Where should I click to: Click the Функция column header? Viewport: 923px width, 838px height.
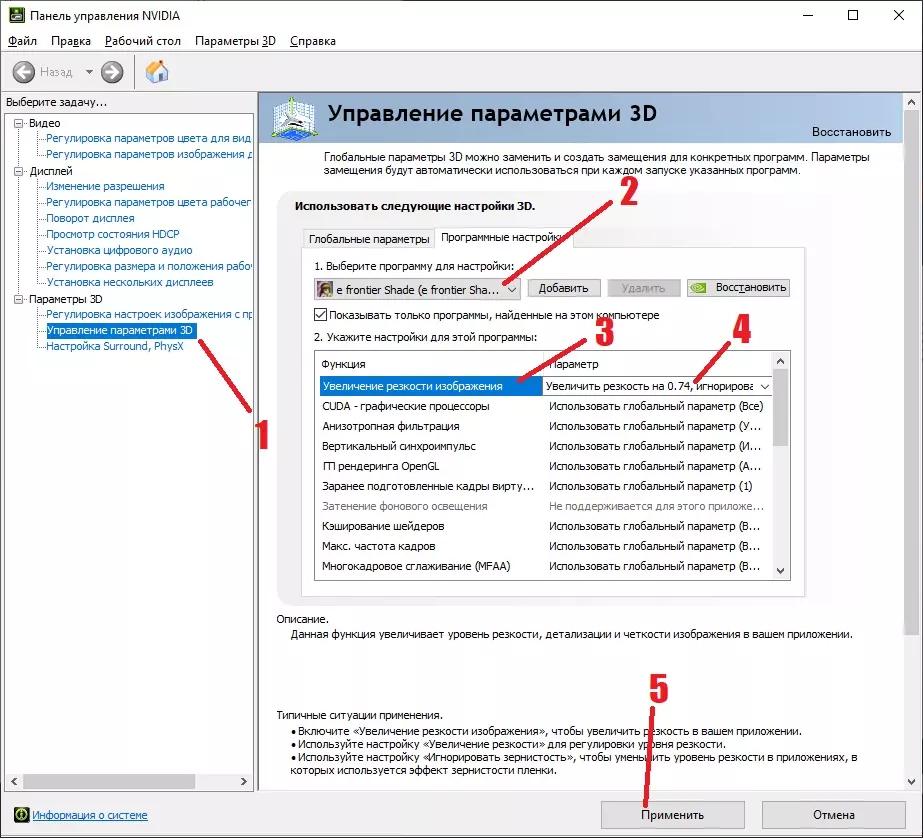point(429,364)
